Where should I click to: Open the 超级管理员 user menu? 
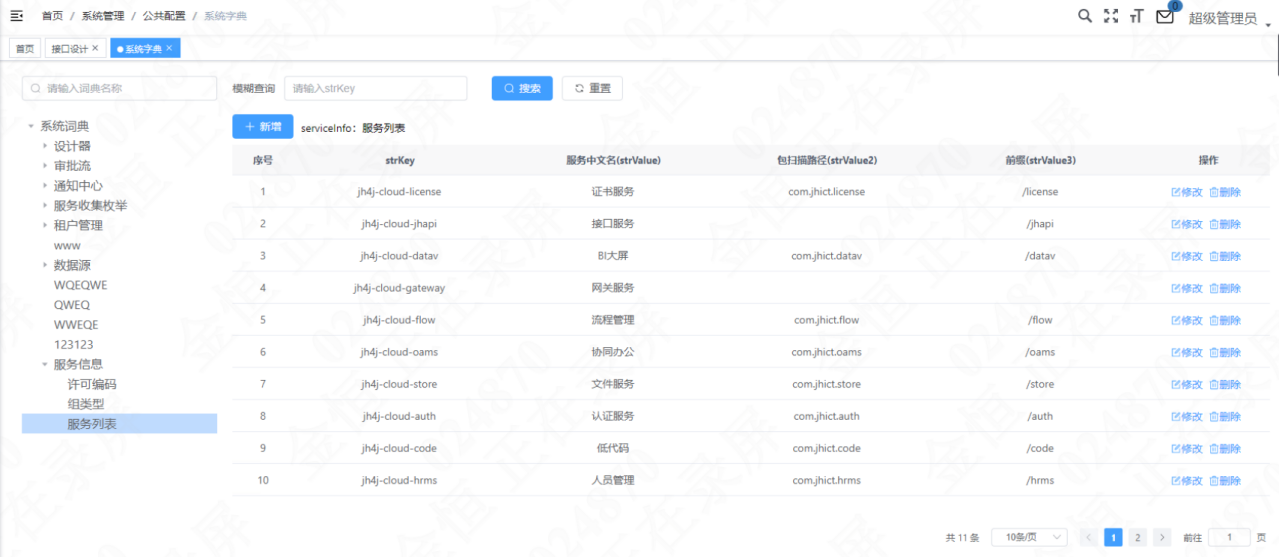1227,18
